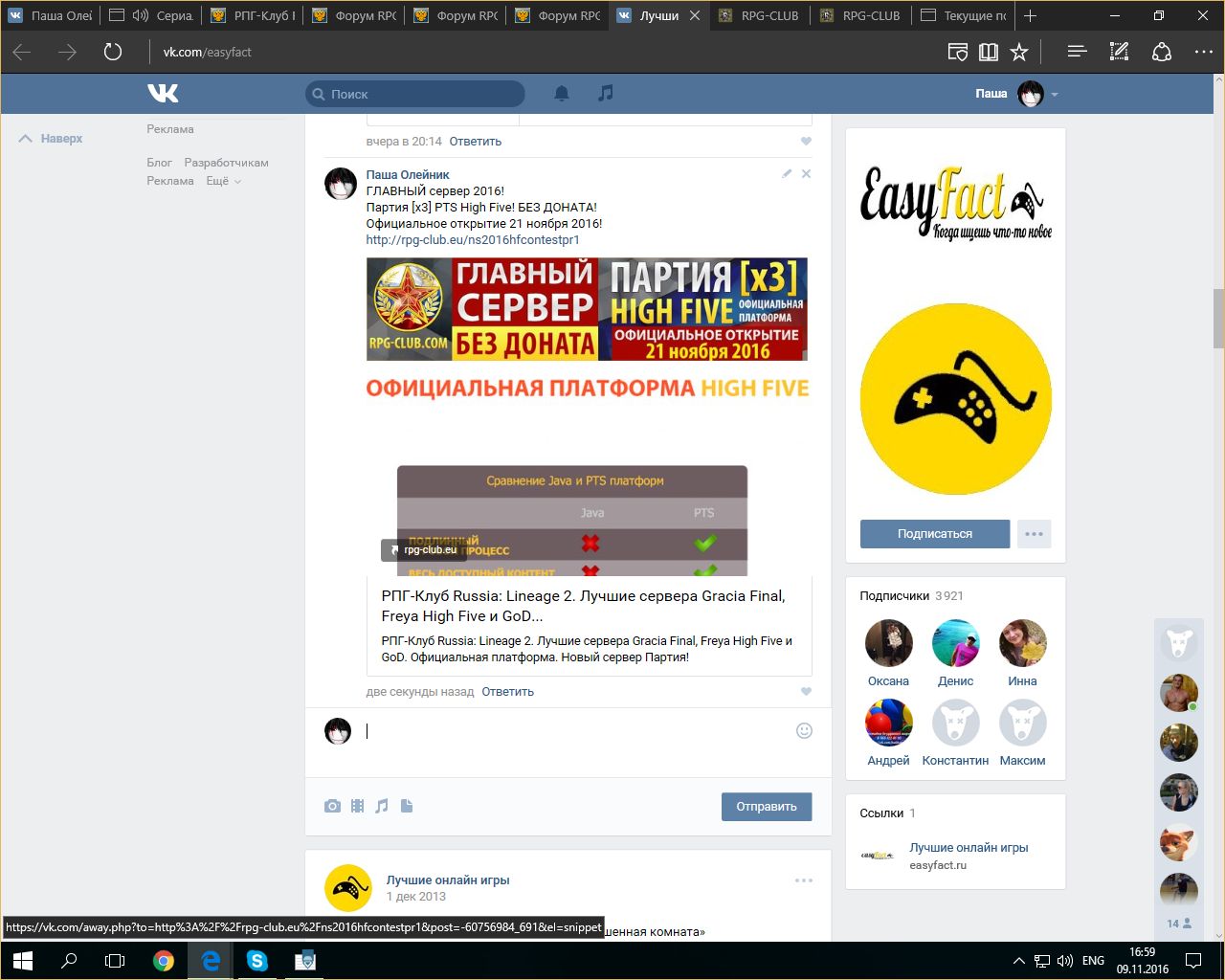
Task: Open the notifications bell
Action: tap(562, 93)
